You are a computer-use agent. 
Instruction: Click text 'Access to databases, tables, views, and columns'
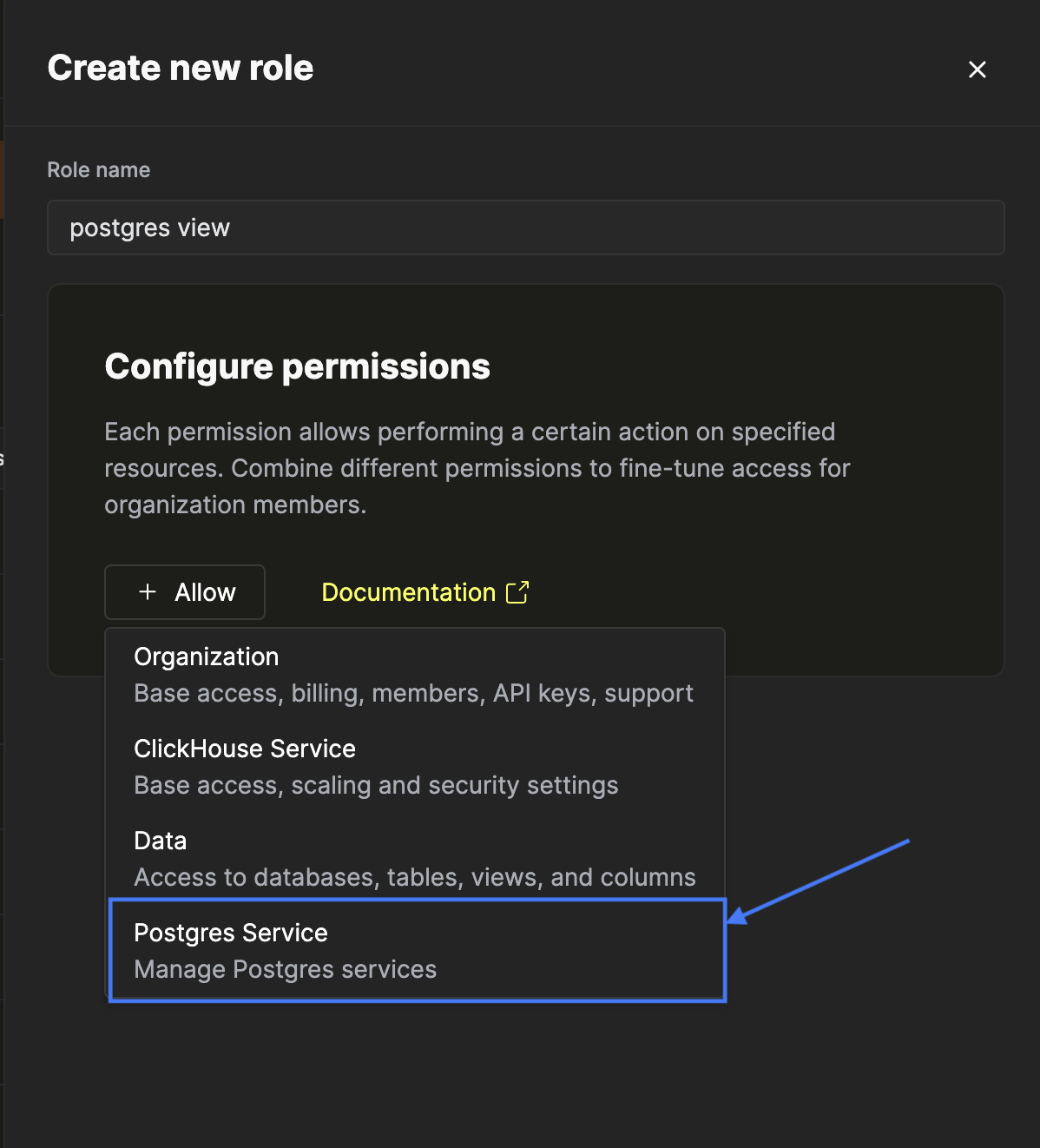pos(415,878)
